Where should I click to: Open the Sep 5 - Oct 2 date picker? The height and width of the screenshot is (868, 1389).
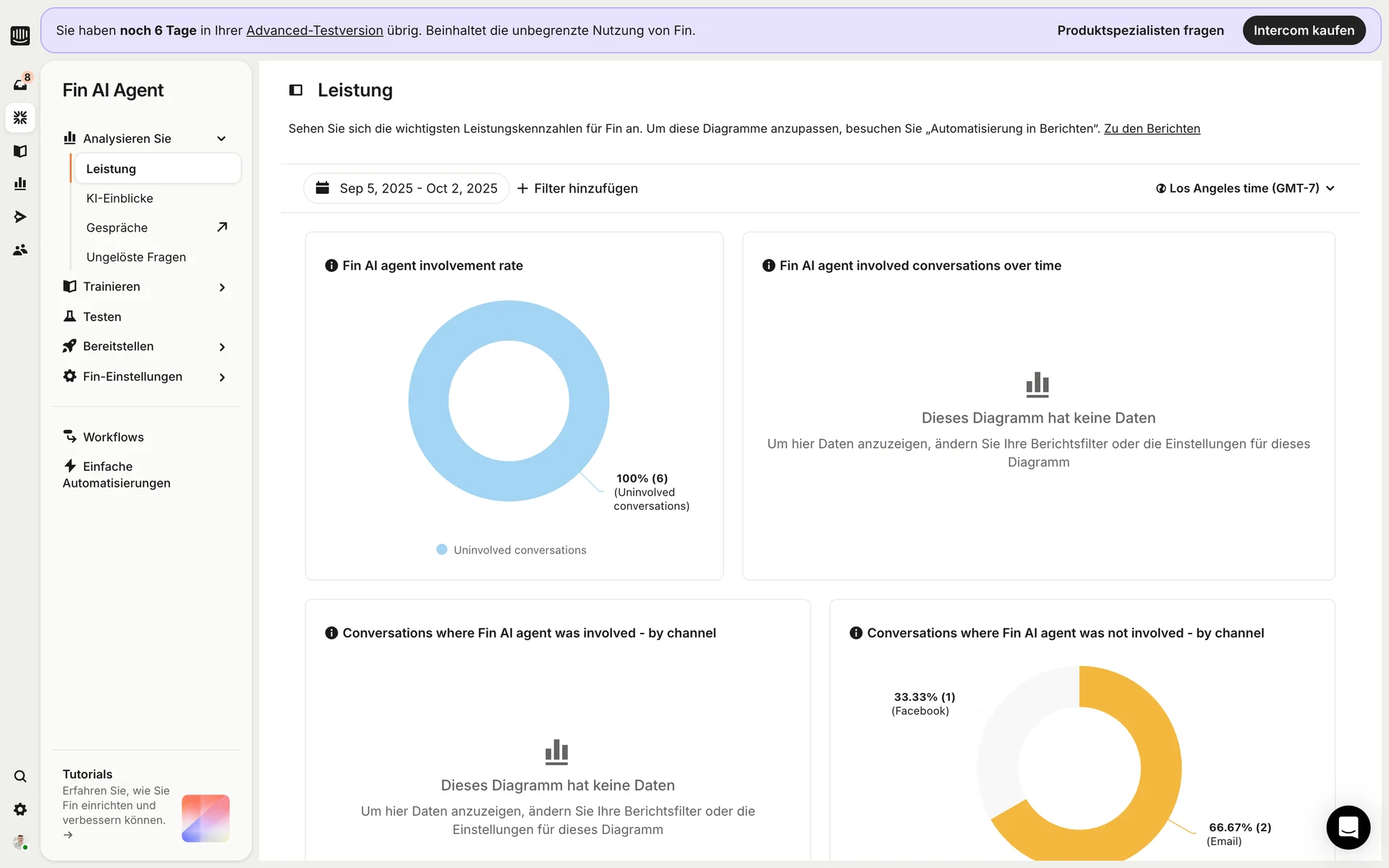[x=407, y=188]
